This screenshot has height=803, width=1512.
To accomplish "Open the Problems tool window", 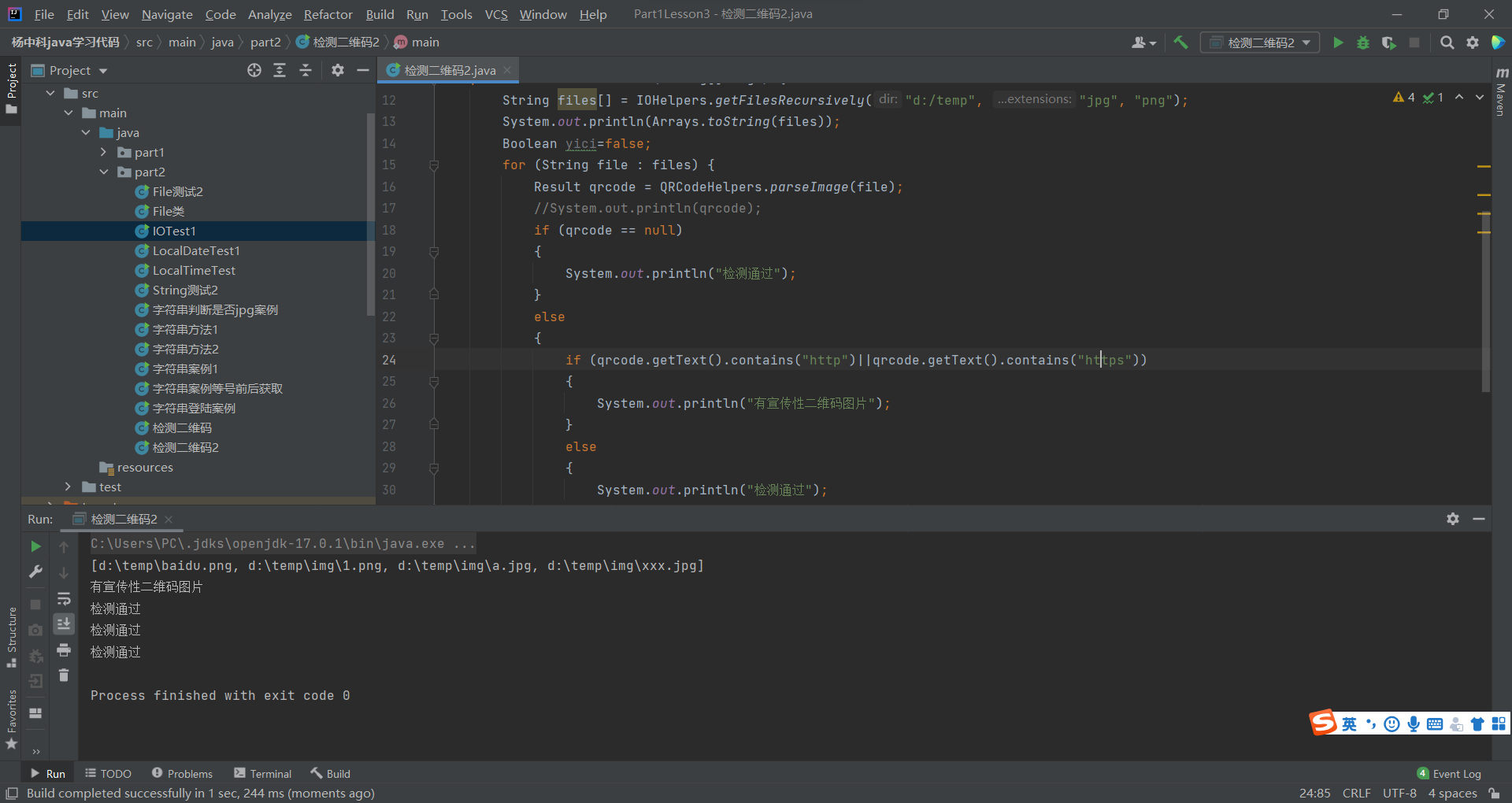I will pos(182,773).
